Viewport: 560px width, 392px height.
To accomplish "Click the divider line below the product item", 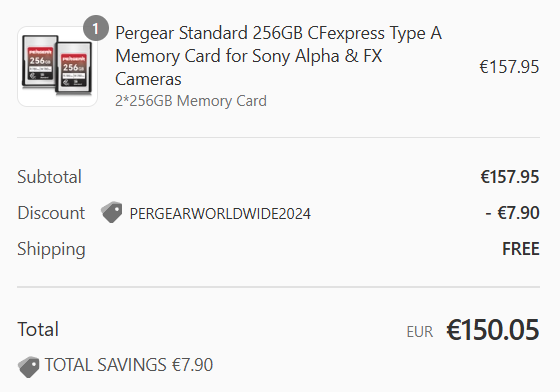I will click(279, 137).
